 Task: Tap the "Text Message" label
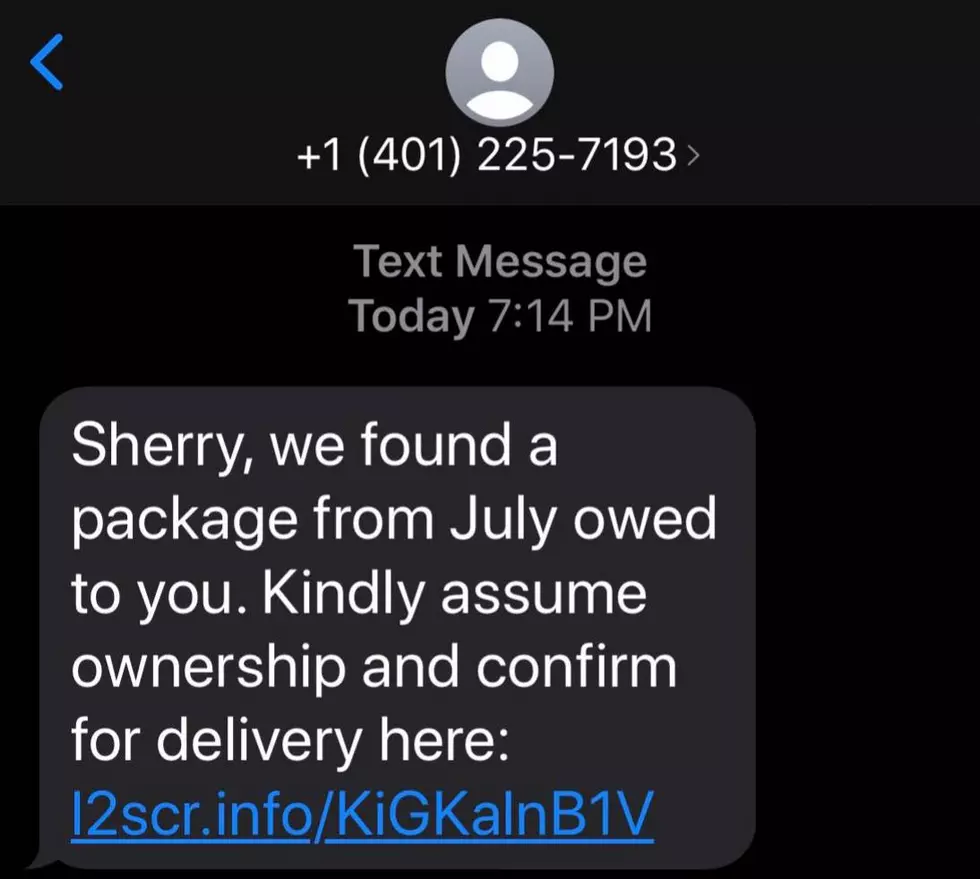coord(500,261)
